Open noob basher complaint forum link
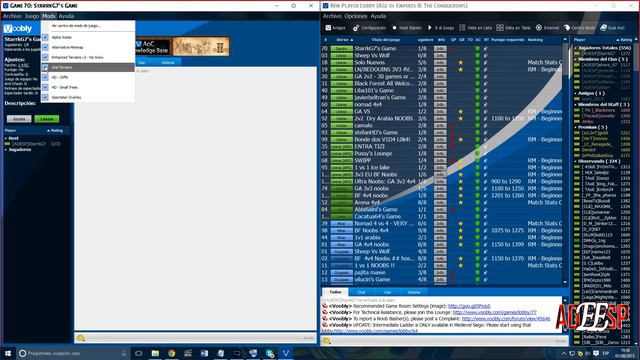The width and height of the screenshot is (640, 360). click(506, 319)
